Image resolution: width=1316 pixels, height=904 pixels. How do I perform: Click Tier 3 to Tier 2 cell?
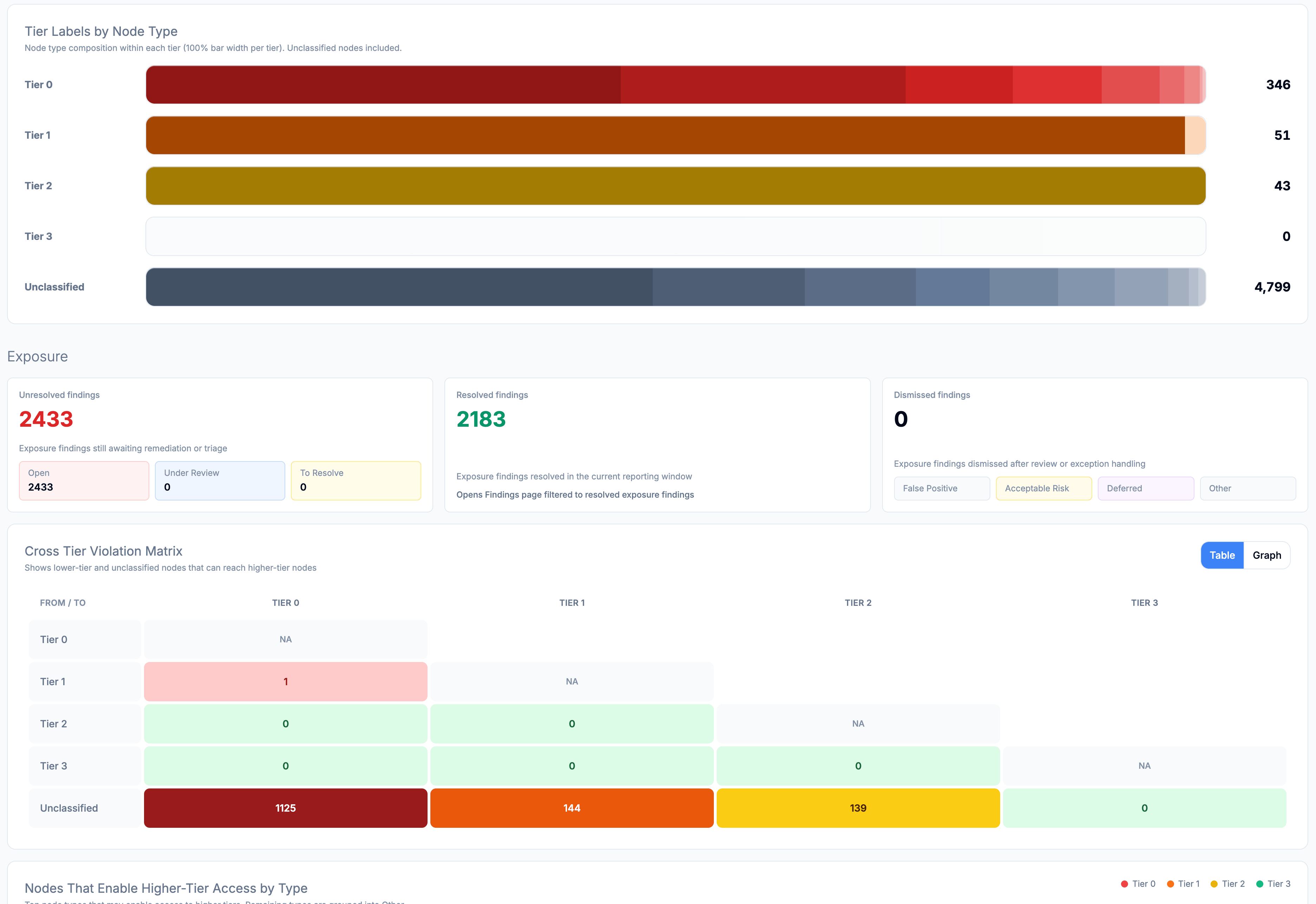(858, 766)
